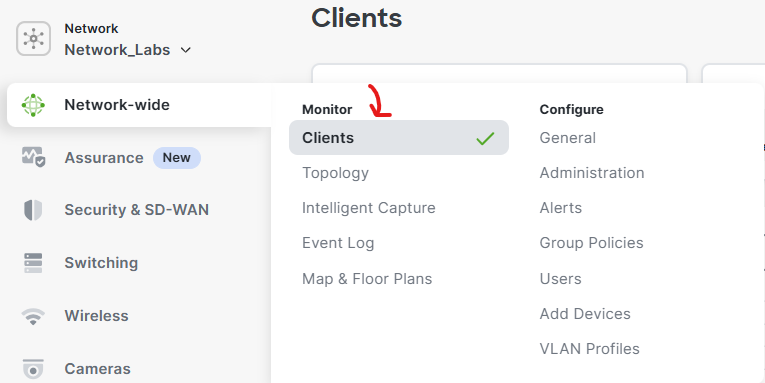Click the New badge beside Assurance
Viewport: 765px width, 383px height.
(177, 158)
